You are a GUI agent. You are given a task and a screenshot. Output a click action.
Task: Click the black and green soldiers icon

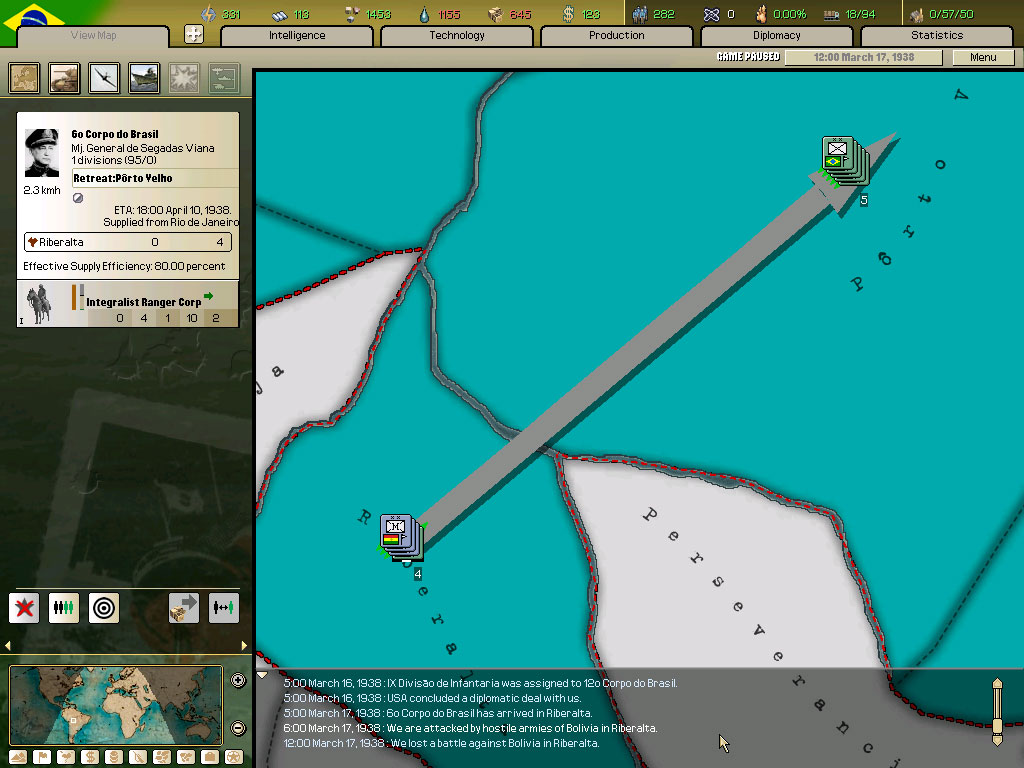point(64,607)
